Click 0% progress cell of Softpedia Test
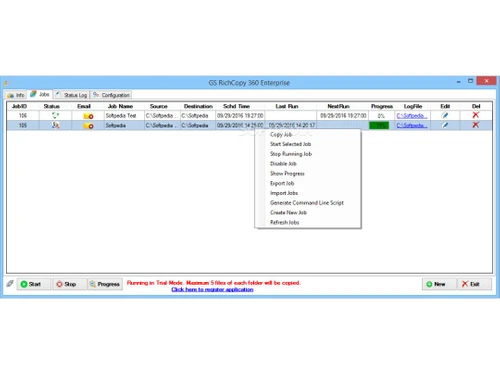500x375 pixels. point(381,116)
